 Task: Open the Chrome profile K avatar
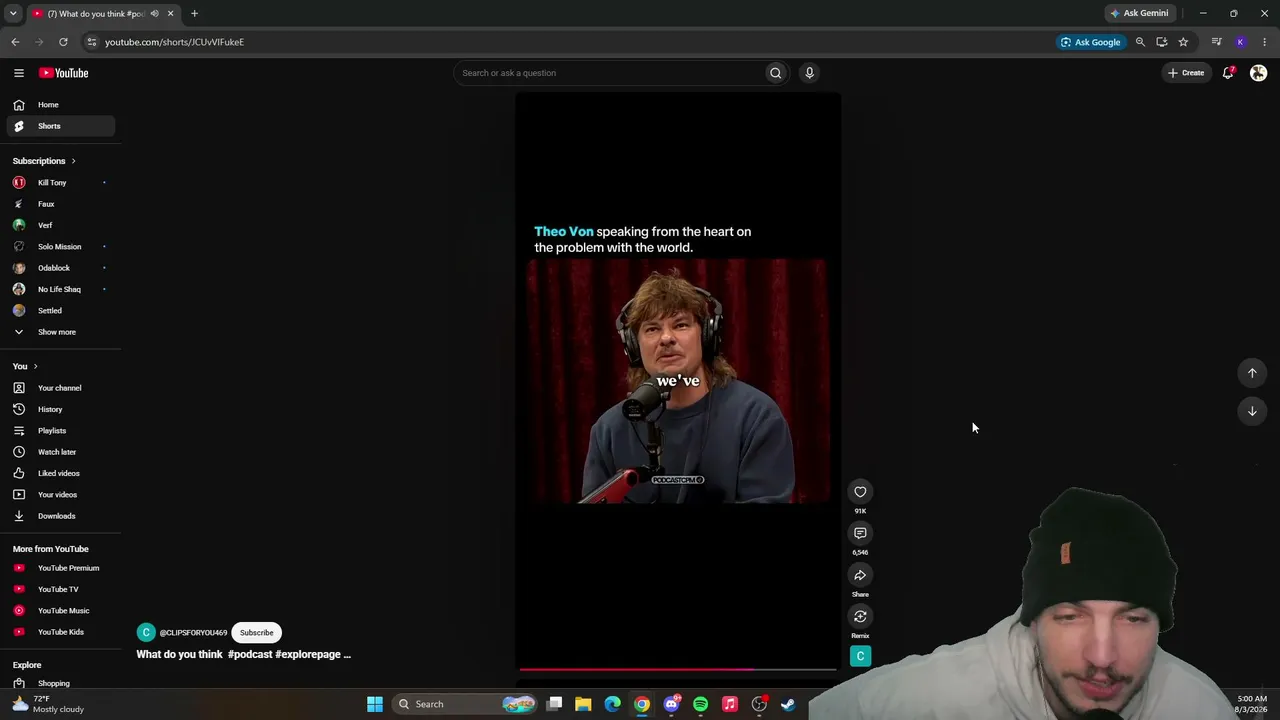pos(1241,42)
